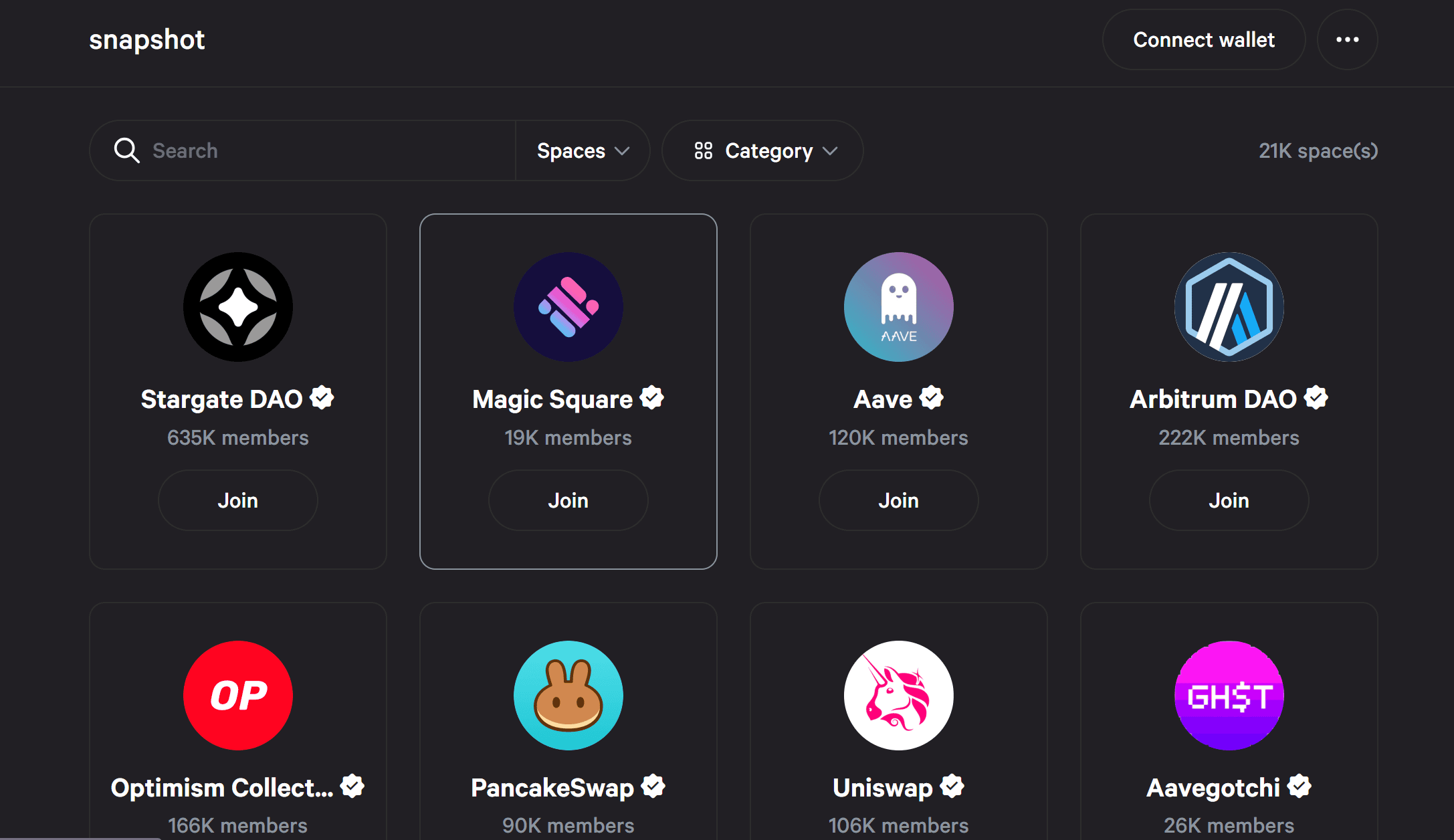Open the Aave ghost logo
Viewport: 1454px width, 840px height.
(898, 307)
